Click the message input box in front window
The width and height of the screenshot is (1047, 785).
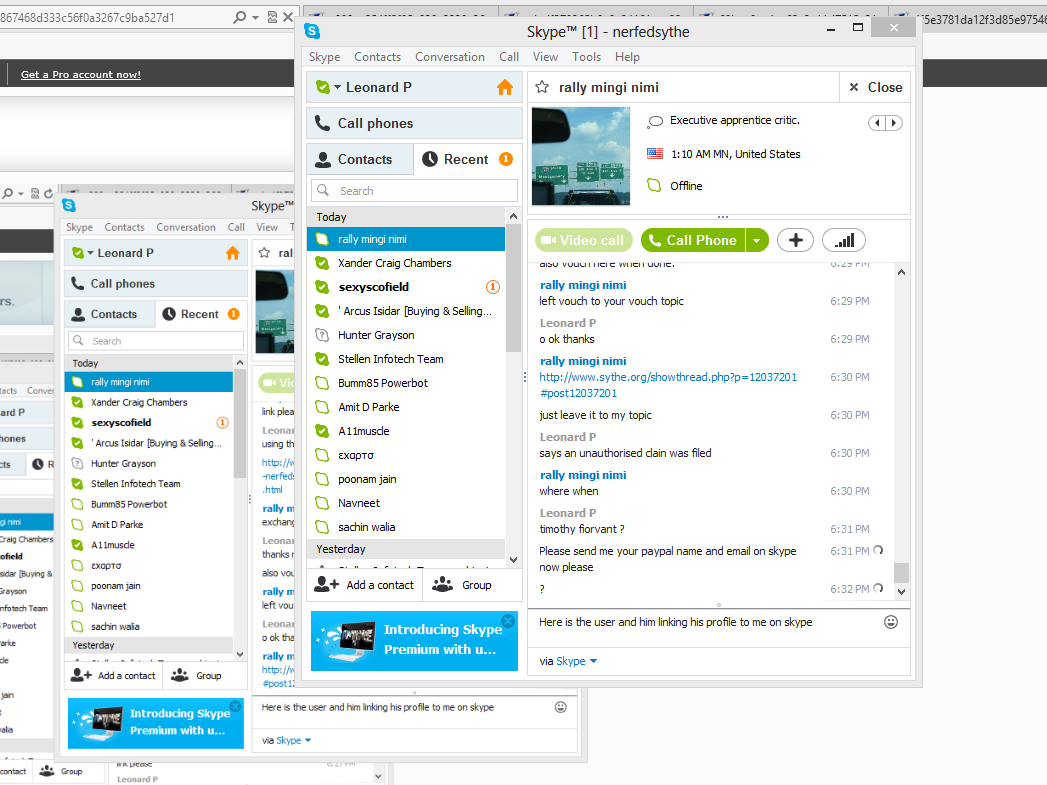(x=708, y=622)
